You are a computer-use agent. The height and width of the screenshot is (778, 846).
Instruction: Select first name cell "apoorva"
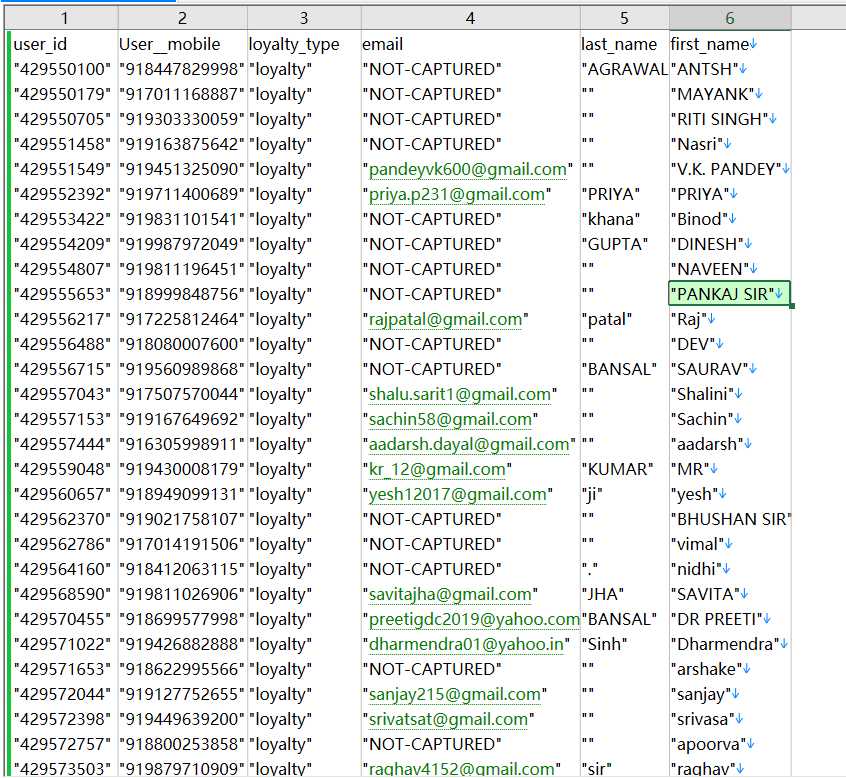[730, 744]
